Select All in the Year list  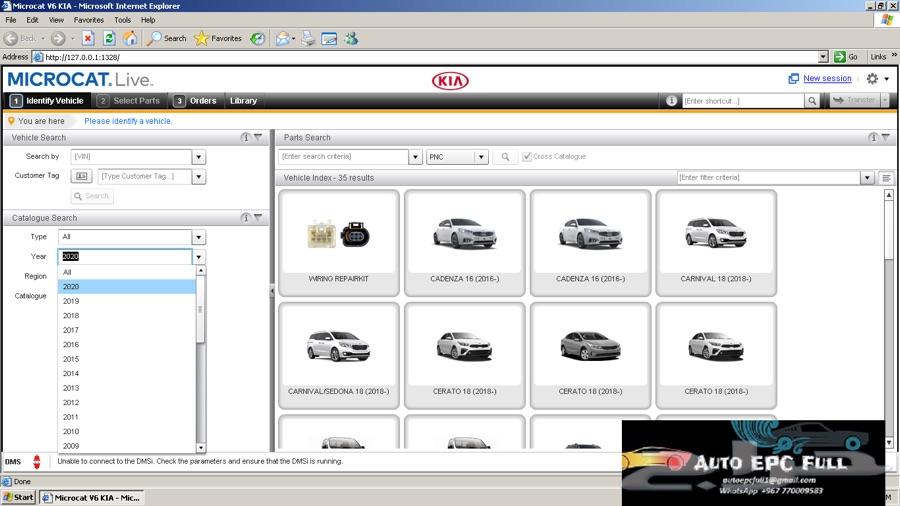click(x=127, y=272)
